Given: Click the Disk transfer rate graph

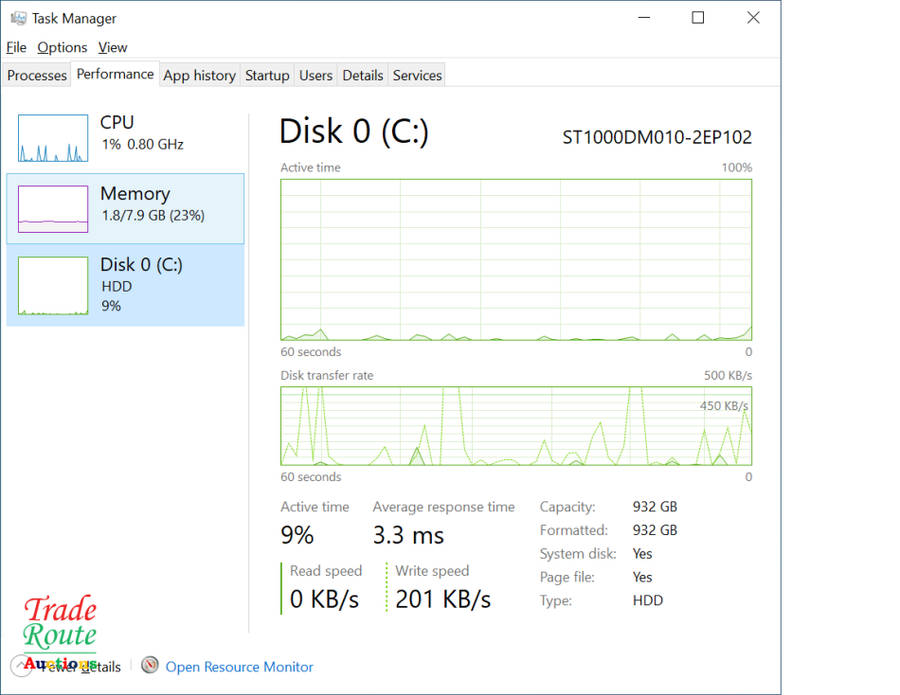Looking at the screenshot, I should 515,426.
